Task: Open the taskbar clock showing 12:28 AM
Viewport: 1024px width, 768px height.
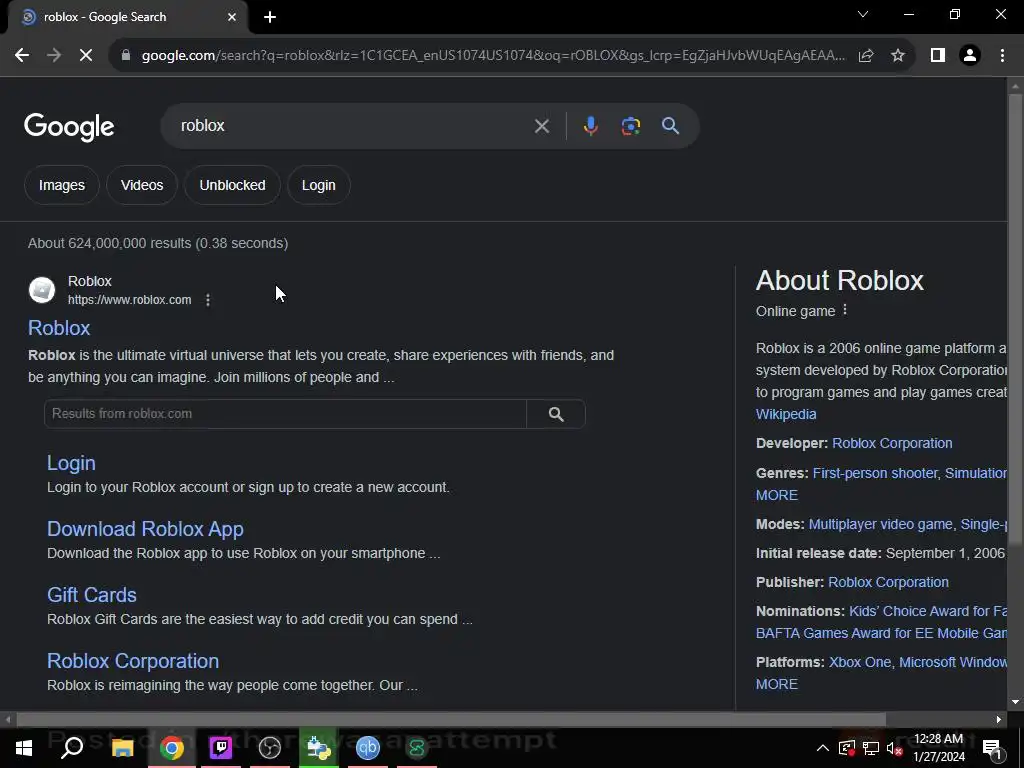Action: 938,748
